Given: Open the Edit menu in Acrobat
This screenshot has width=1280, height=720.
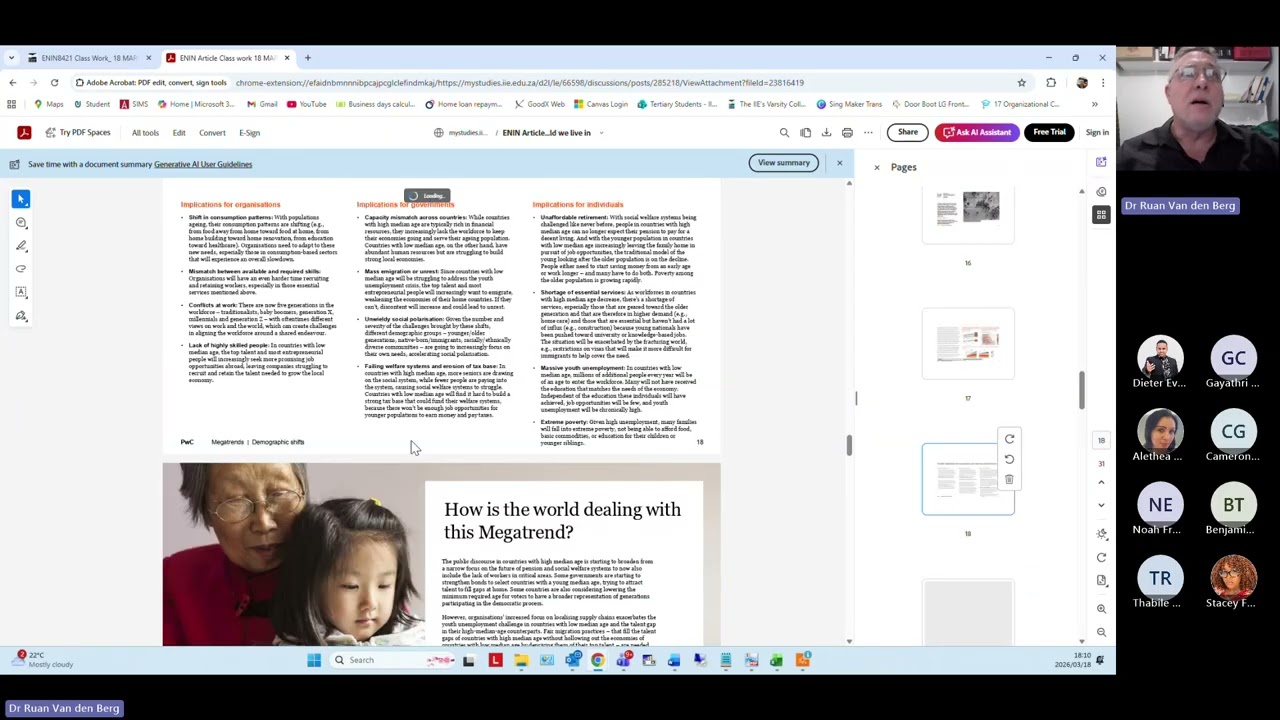Looking at the screenshot, I should 179,132.
